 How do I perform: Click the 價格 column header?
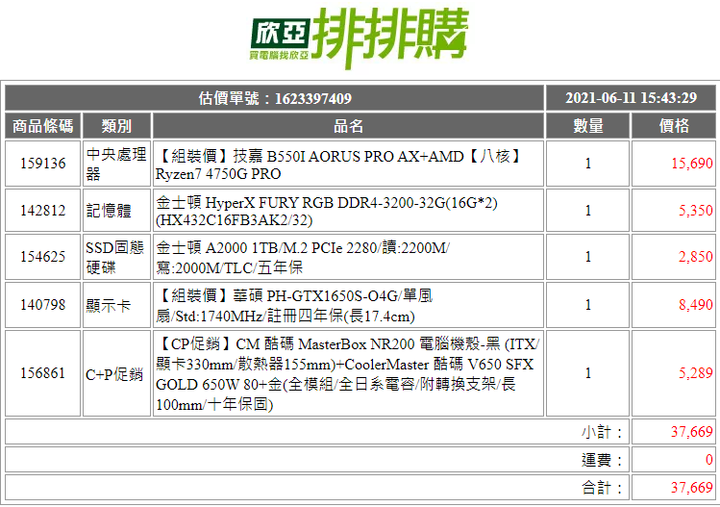[674, 126]
